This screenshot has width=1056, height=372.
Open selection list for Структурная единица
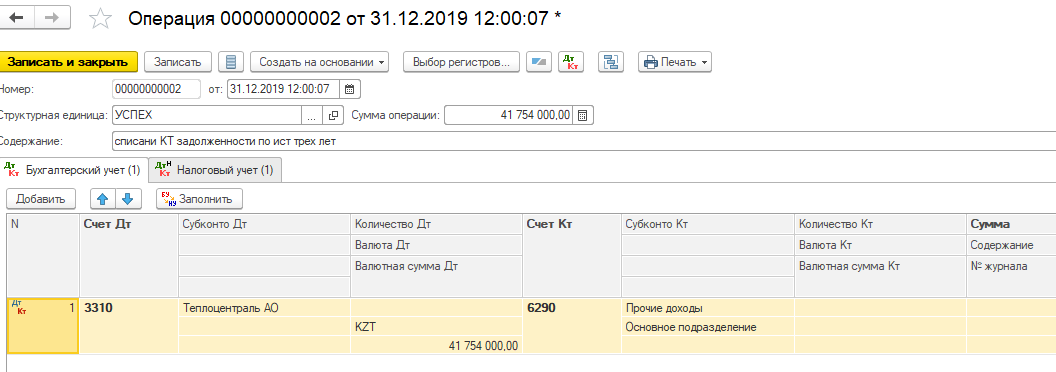pos(311,115)
